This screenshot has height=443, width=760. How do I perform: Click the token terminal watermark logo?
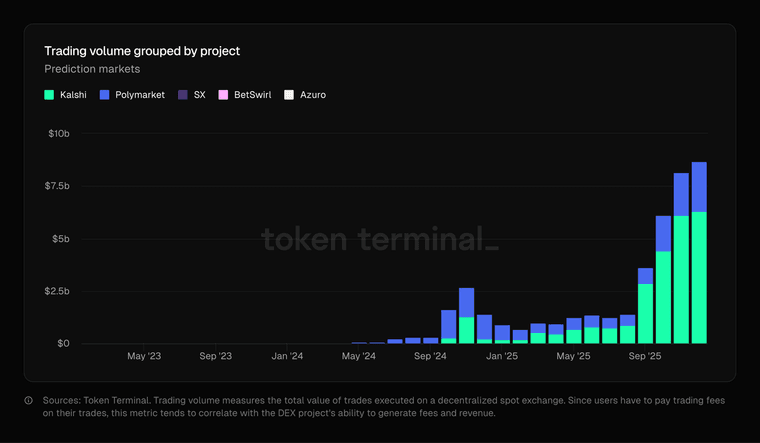pyautogui.click(x=379, y=239)
